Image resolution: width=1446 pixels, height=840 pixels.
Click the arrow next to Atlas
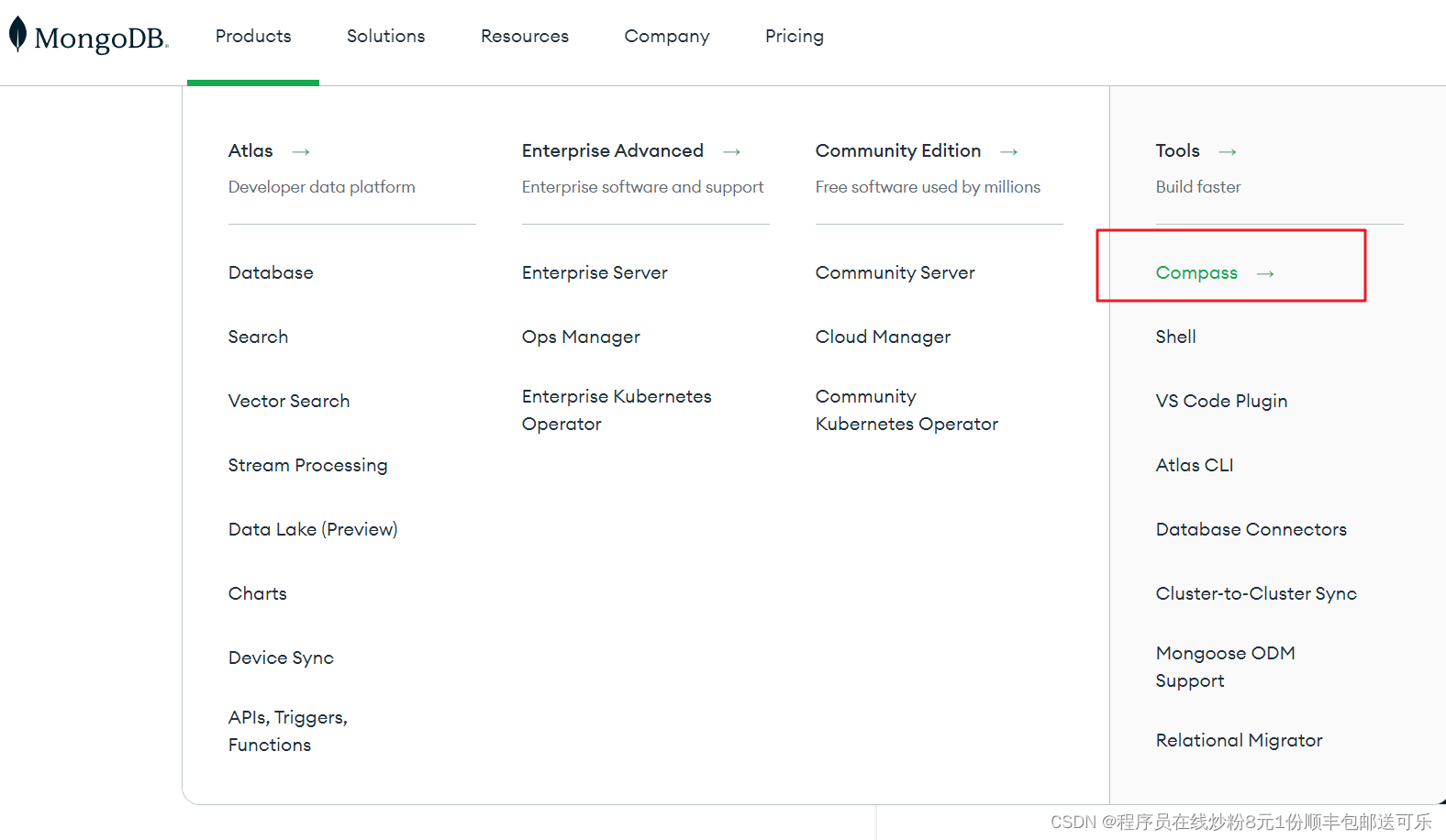pyautogui.click(x=301, y=152)
